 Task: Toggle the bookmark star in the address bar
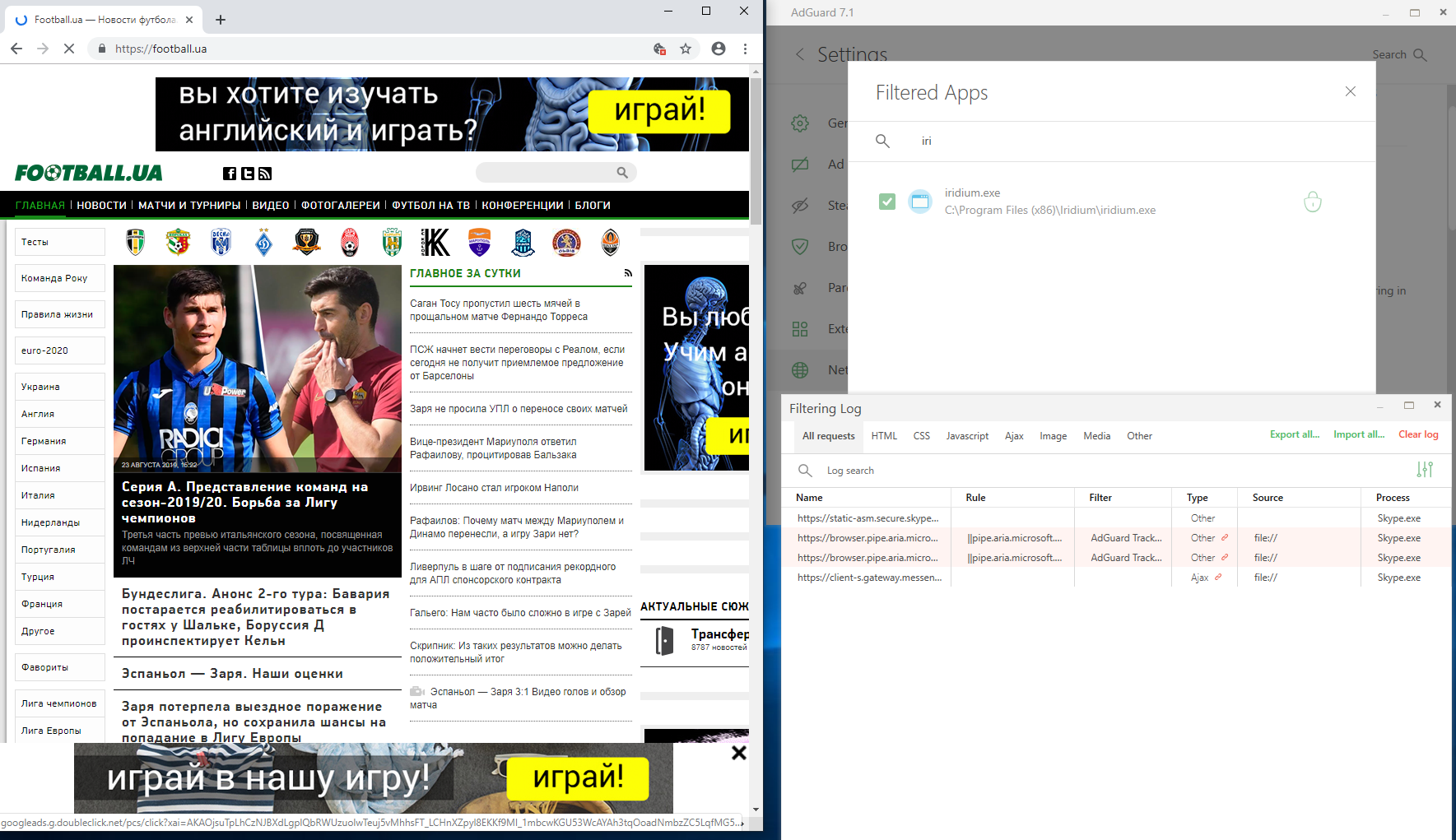(x=686, y=49)
